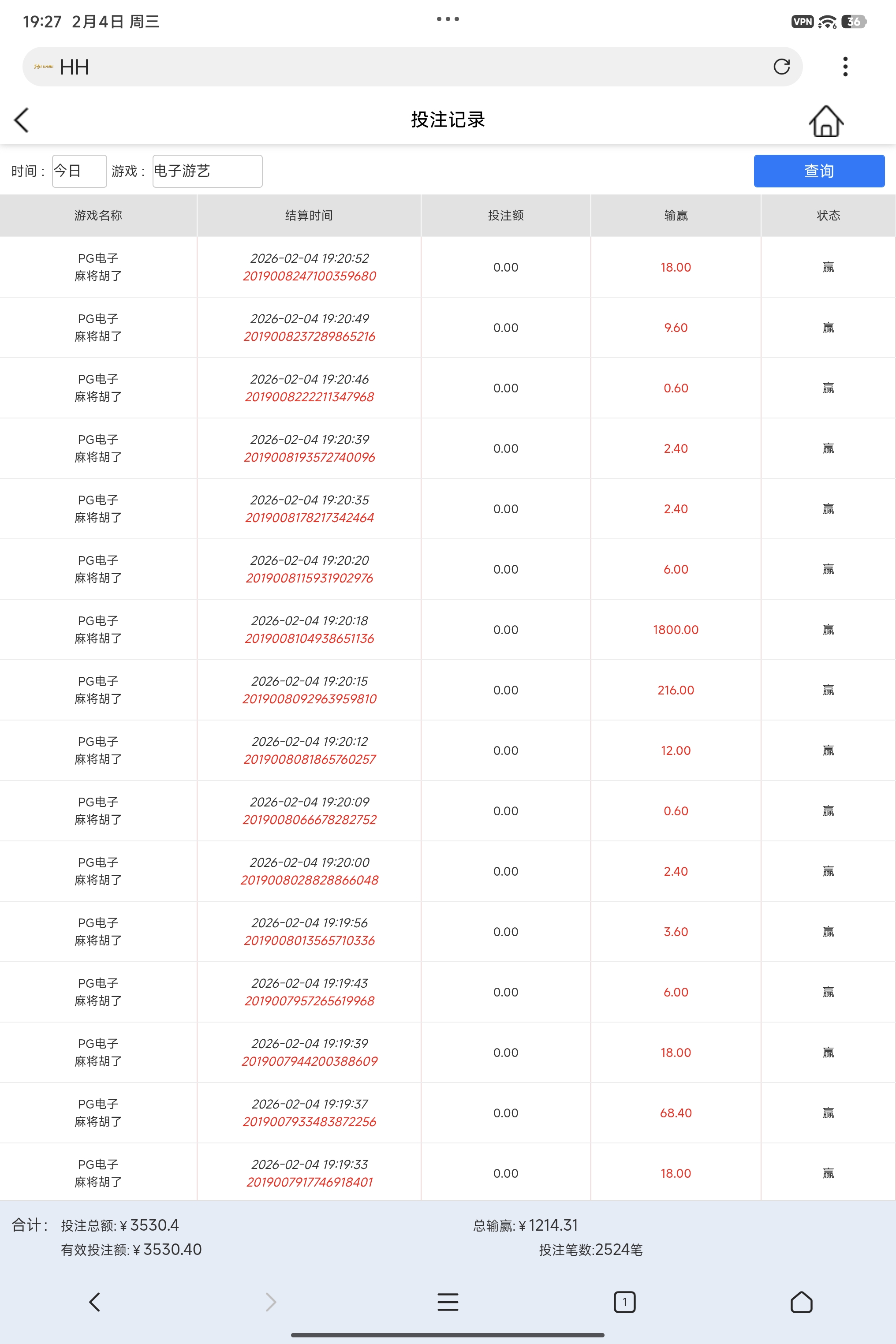This screenshot has width=896, height=1344.
Task: Tap the browser home icon at bottom
Action: tap(801, 1302)
